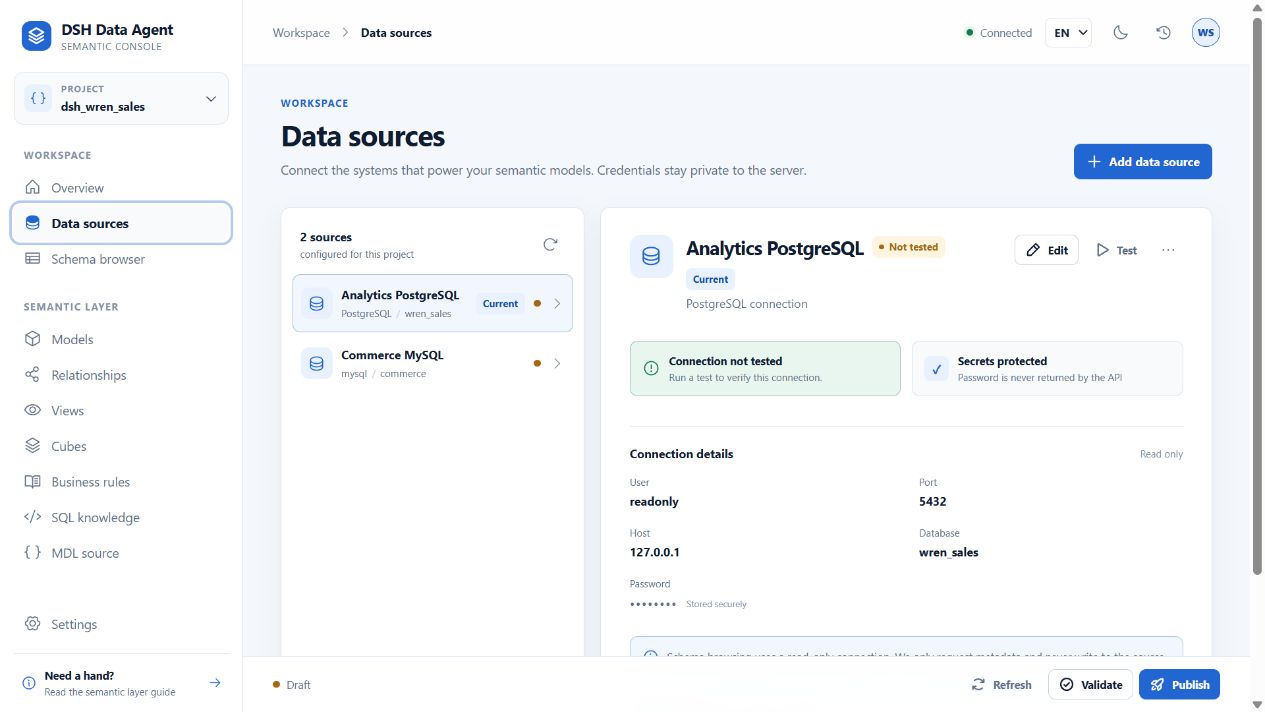Open the WS user avatar menu
This screenshot has width=1265, height=712.
(1206, 33)
